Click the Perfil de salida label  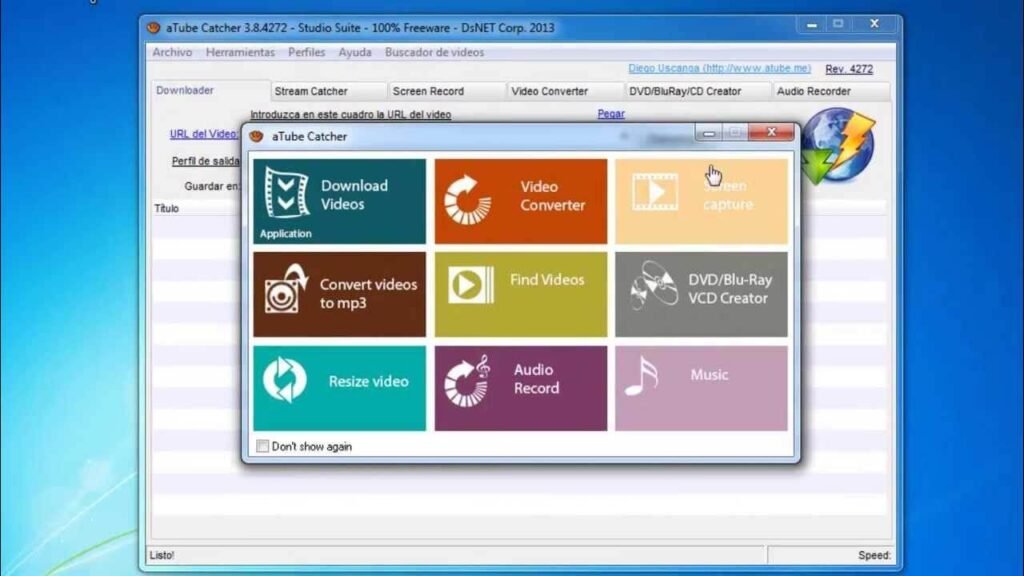(x=206, y=161)
